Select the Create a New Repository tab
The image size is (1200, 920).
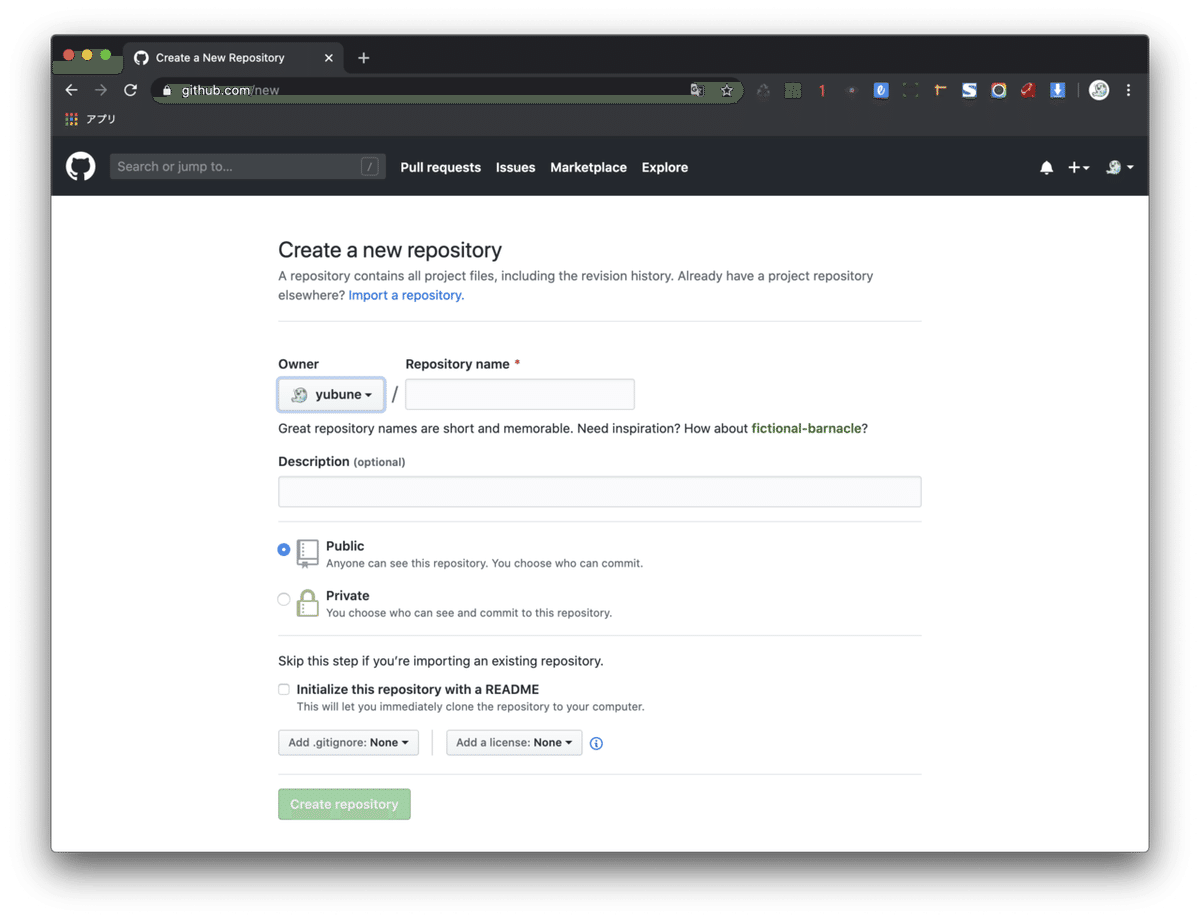click(x=233, y=58)
